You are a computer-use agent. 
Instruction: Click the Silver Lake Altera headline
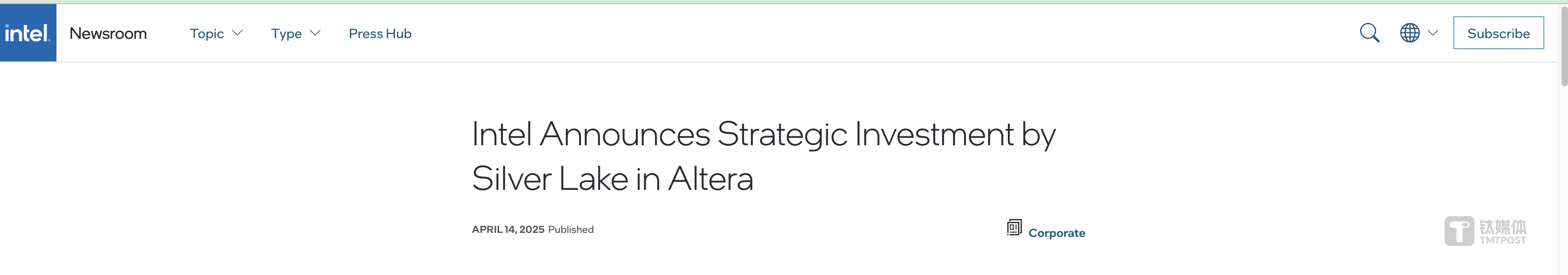pyautogui.click(x=764, y=156)
